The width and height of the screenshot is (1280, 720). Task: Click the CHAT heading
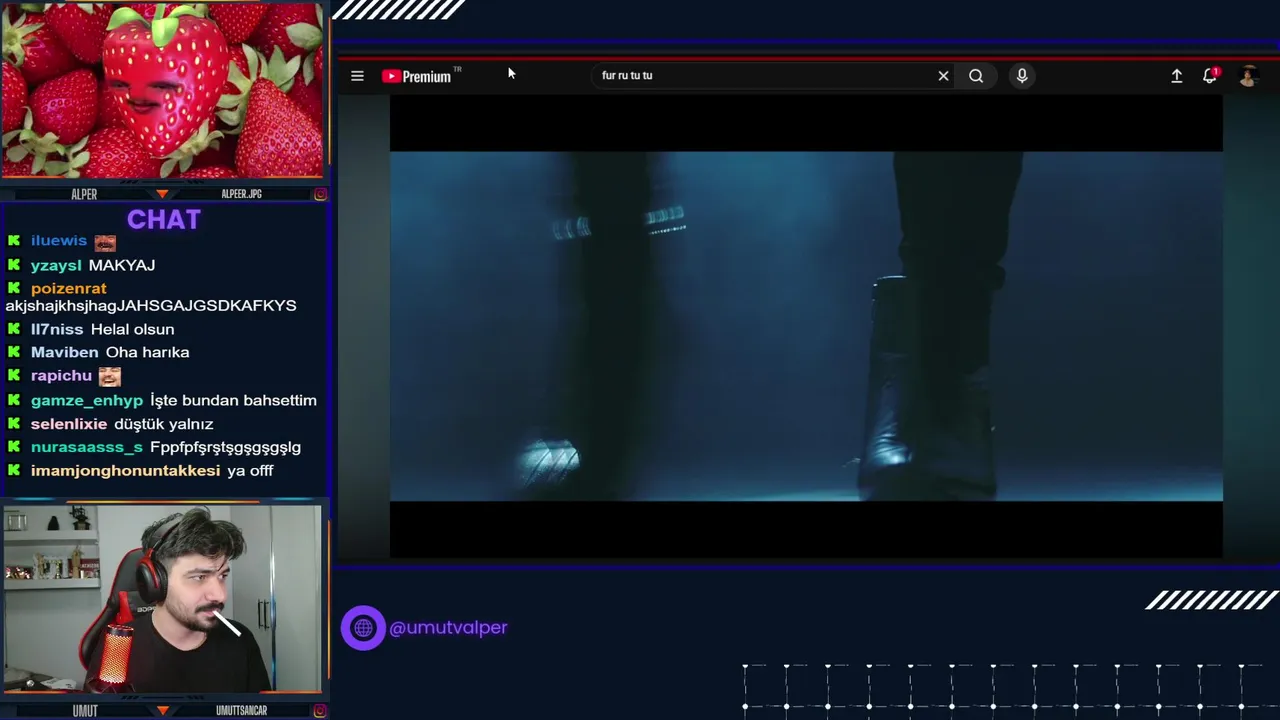[x=164, y=220]
